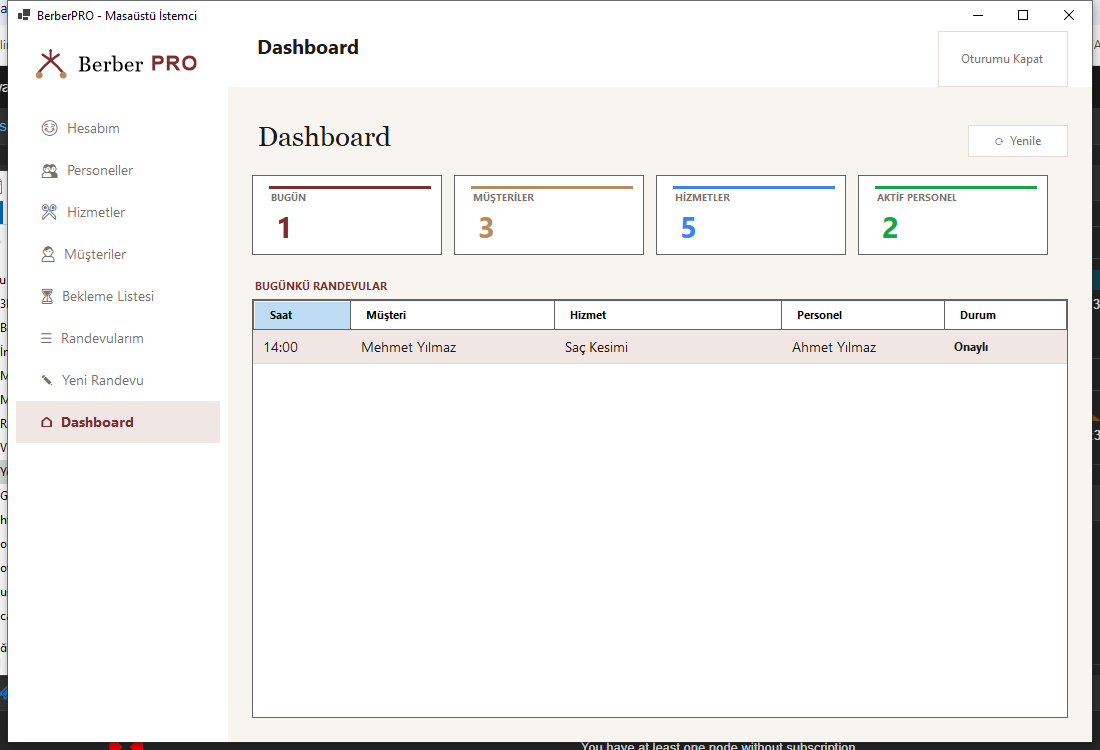
Task: Click the Dashboard home icon
Action: [x=47, y=422]
